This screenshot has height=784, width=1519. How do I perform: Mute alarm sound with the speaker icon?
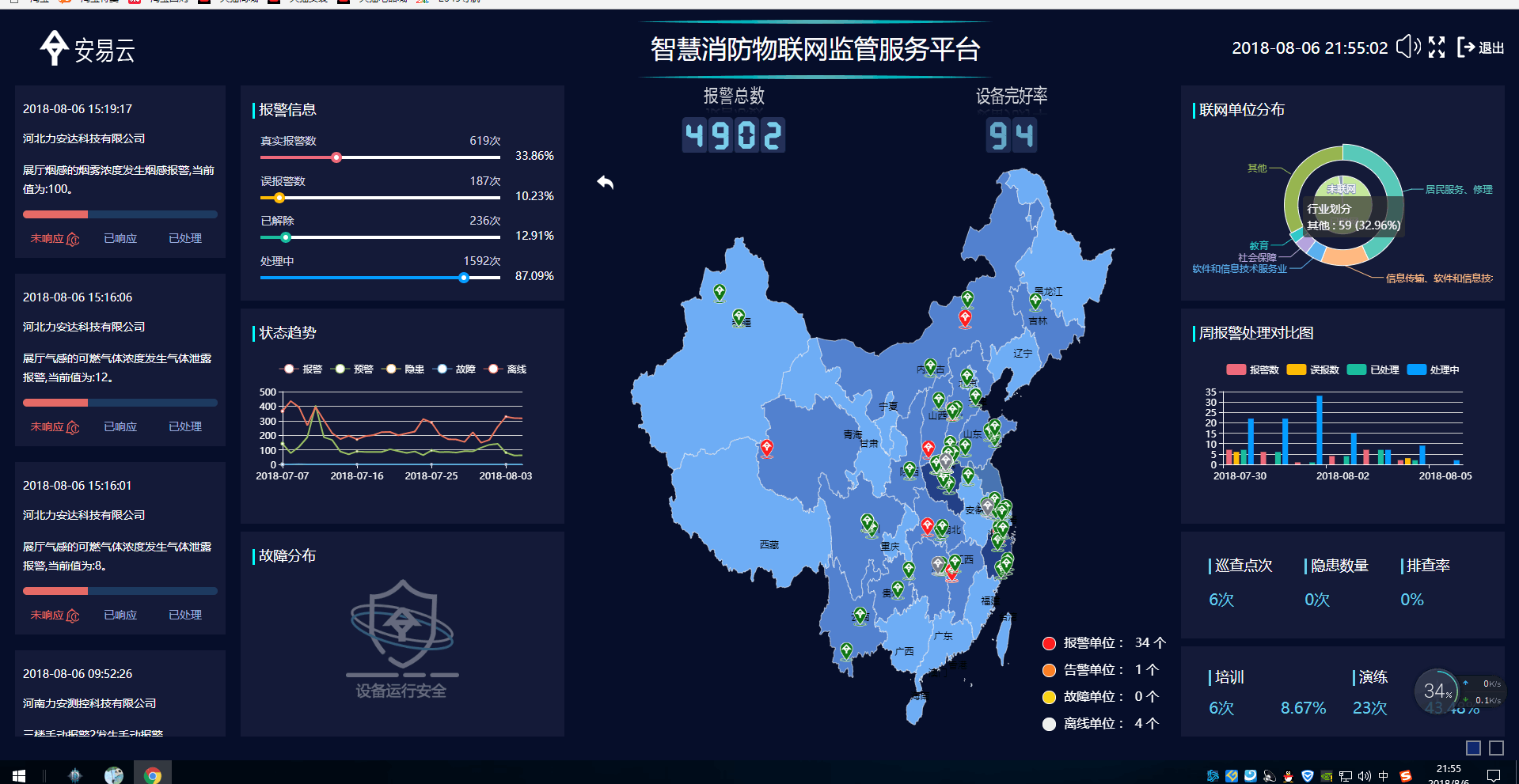point(1408,47)
